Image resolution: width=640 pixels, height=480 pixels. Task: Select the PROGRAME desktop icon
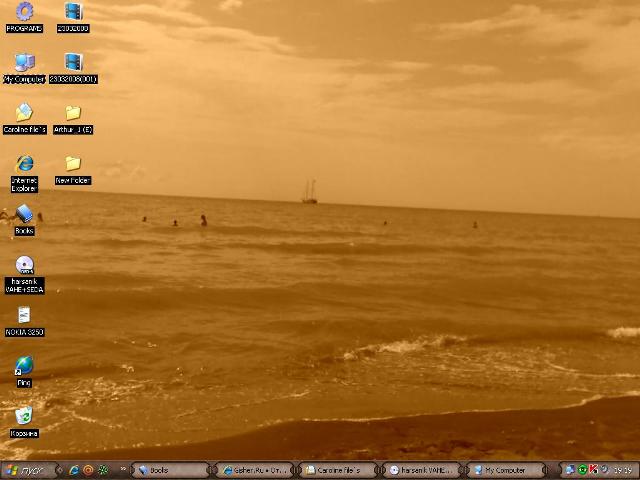[x=24, y=13]
